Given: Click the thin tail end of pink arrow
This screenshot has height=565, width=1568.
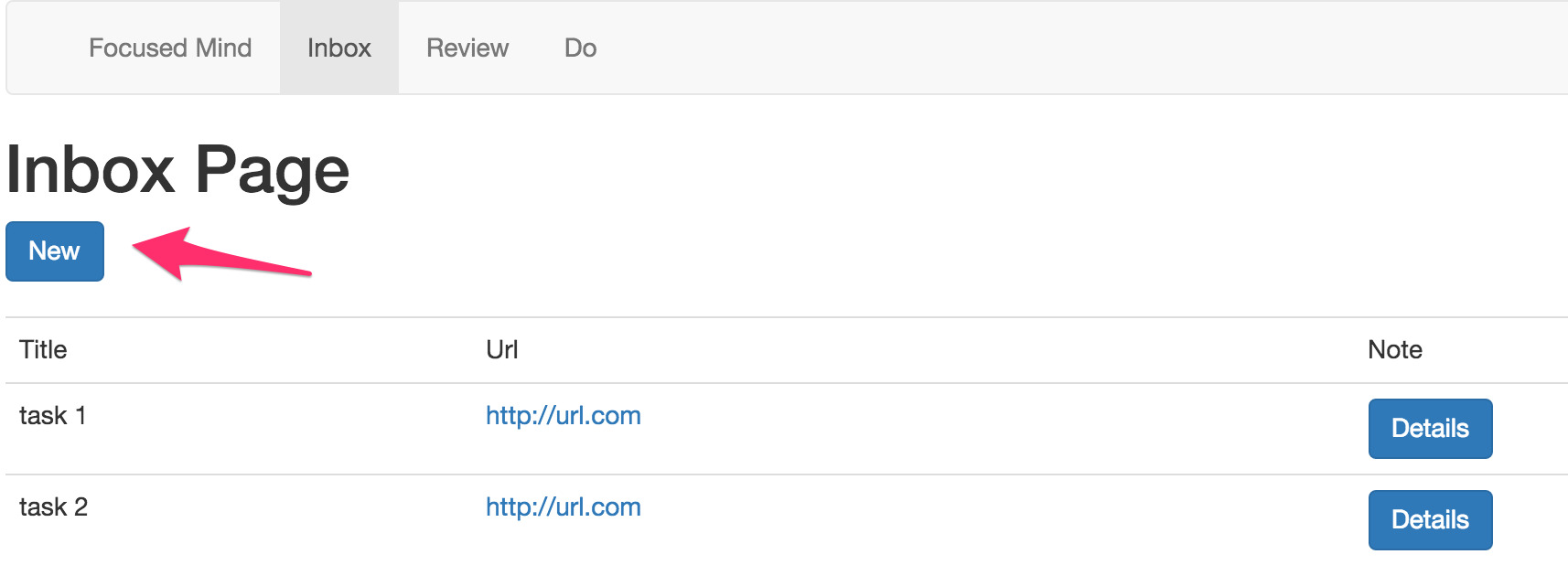Looking at the screenshot, I should pyautogui.click(x=306, y=272).
